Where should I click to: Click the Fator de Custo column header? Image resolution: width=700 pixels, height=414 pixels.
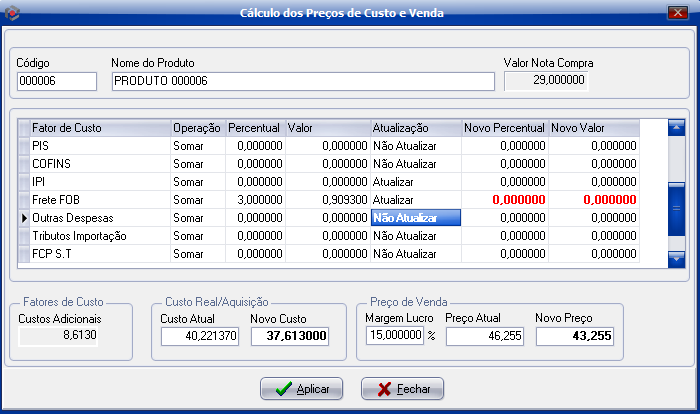coord(98,128)
